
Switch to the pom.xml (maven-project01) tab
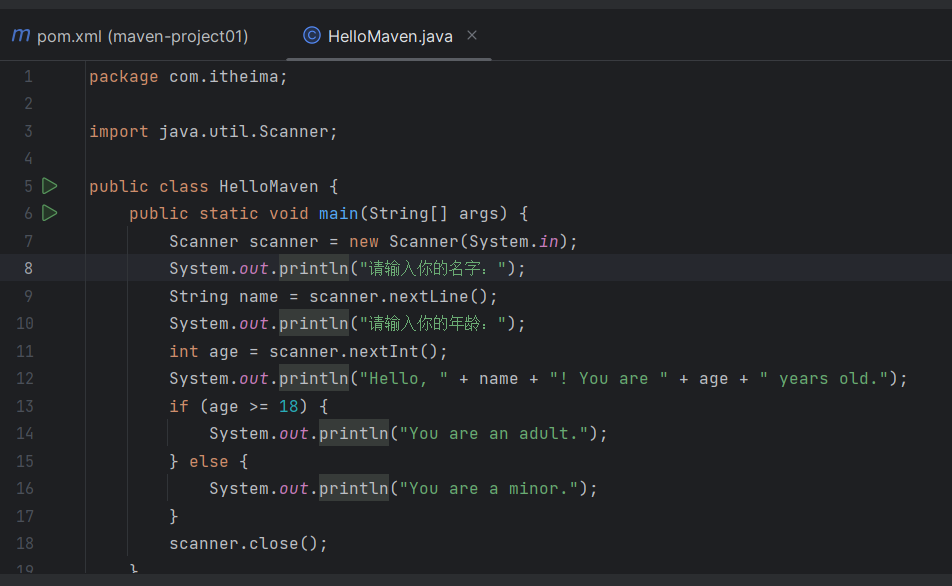click(x=130, y=36)
